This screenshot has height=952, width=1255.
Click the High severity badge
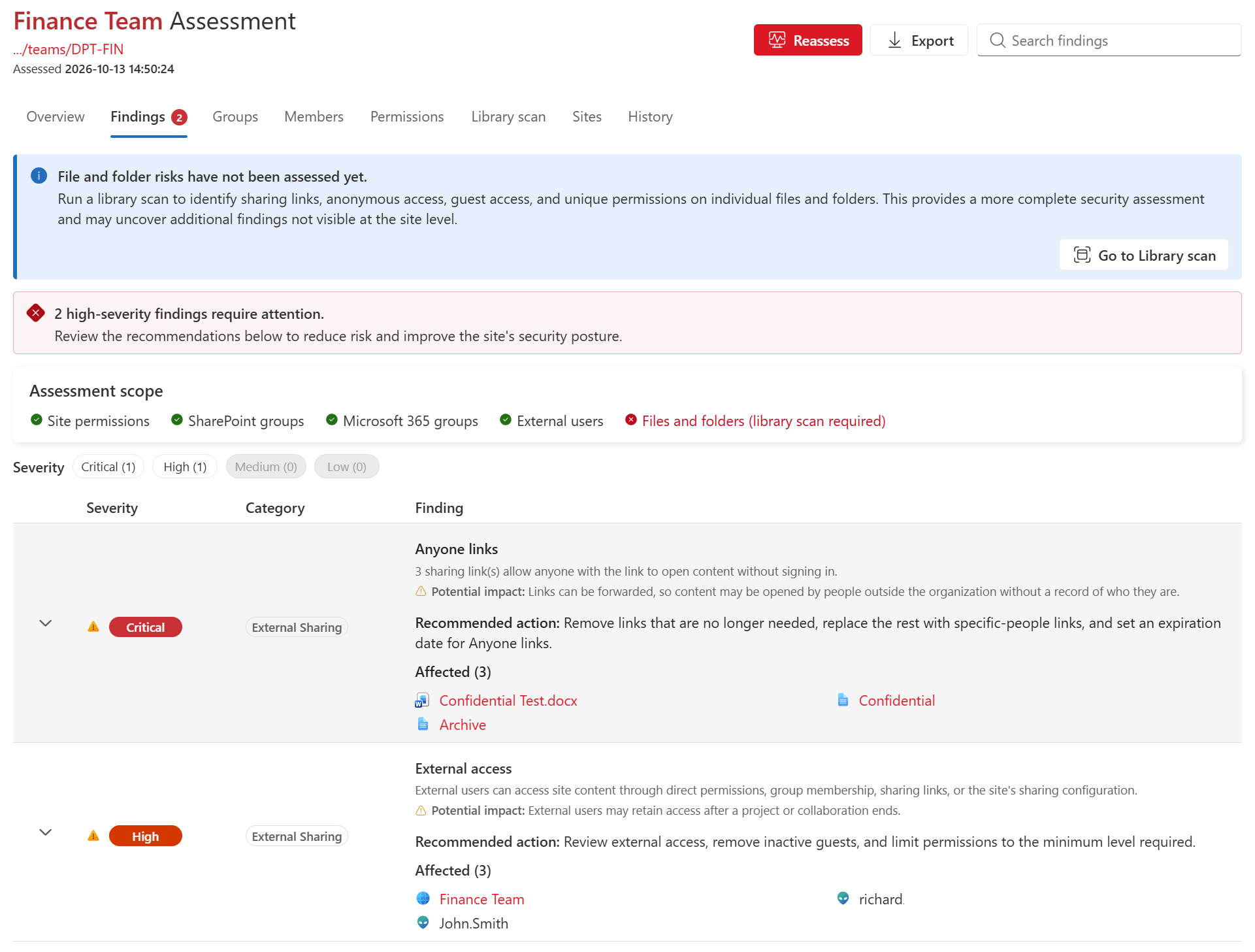coord(145,836)
